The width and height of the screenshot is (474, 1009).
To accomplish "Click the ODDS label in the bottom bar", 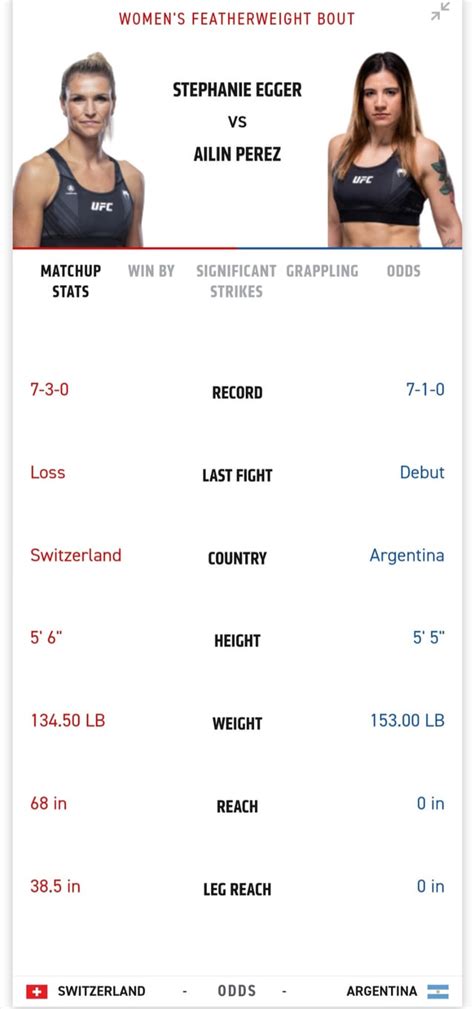I will point(237,991).
